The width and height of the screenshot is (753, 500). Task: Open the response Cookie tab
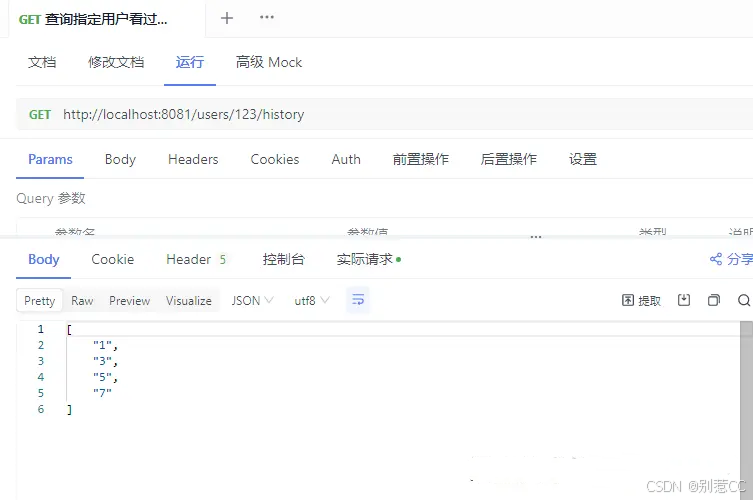pyautogui.click(x=113, y=259)
